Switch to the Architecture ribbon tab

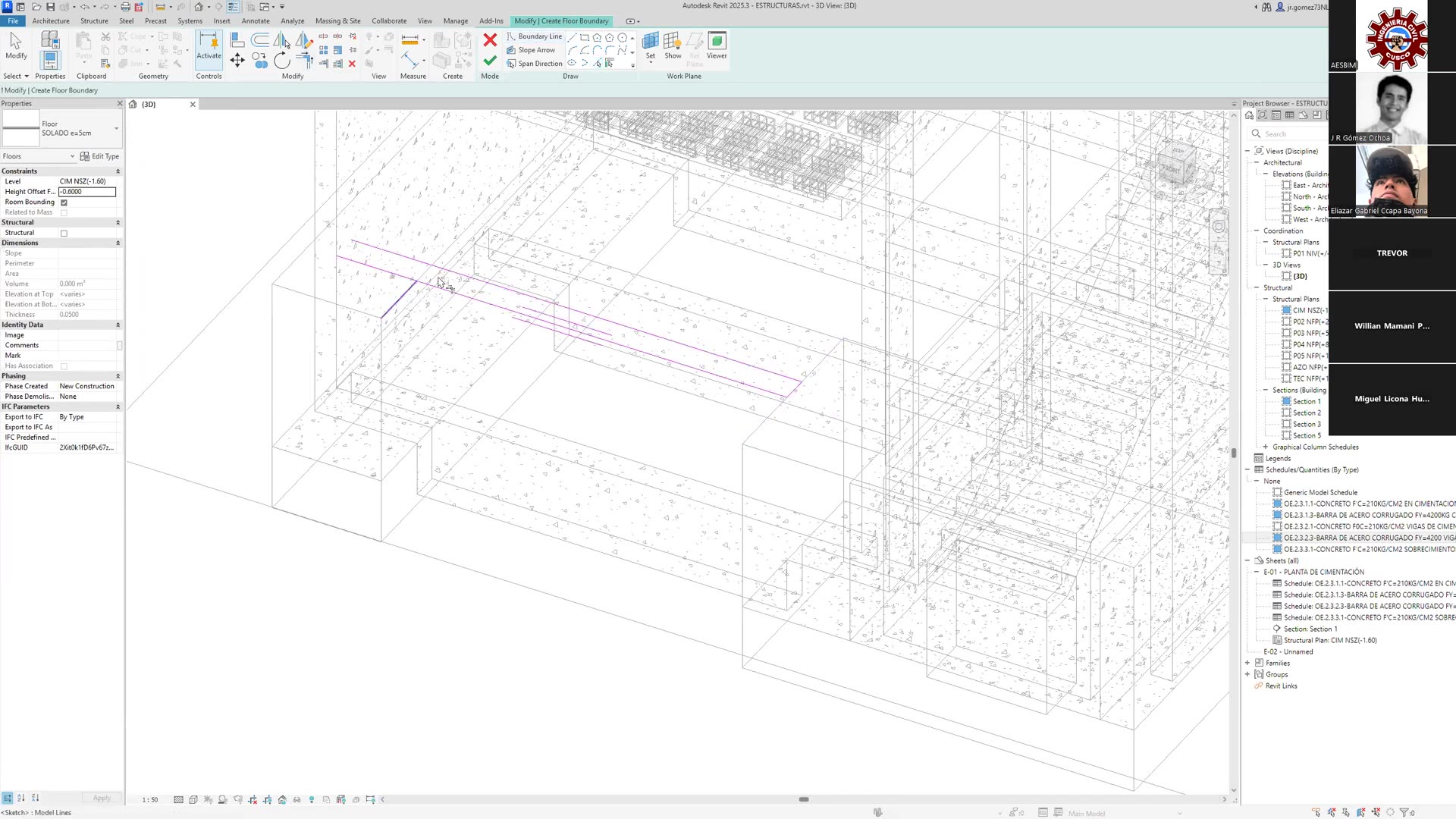click(50, 20)
